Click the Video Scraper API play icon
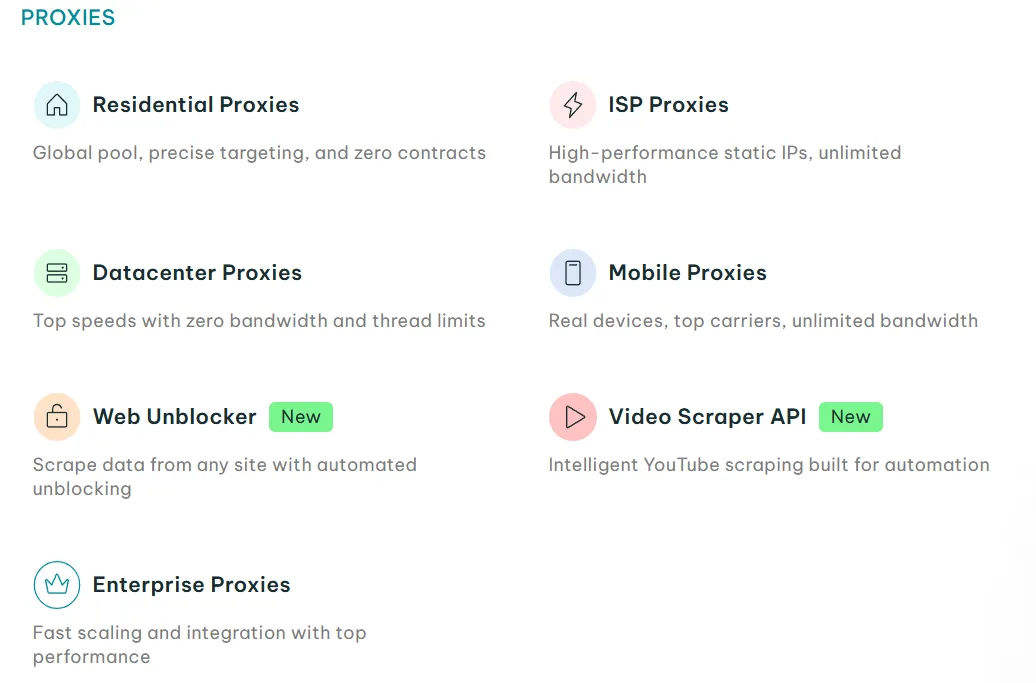This screenshot has width=1036, height=683. (573, 416)
